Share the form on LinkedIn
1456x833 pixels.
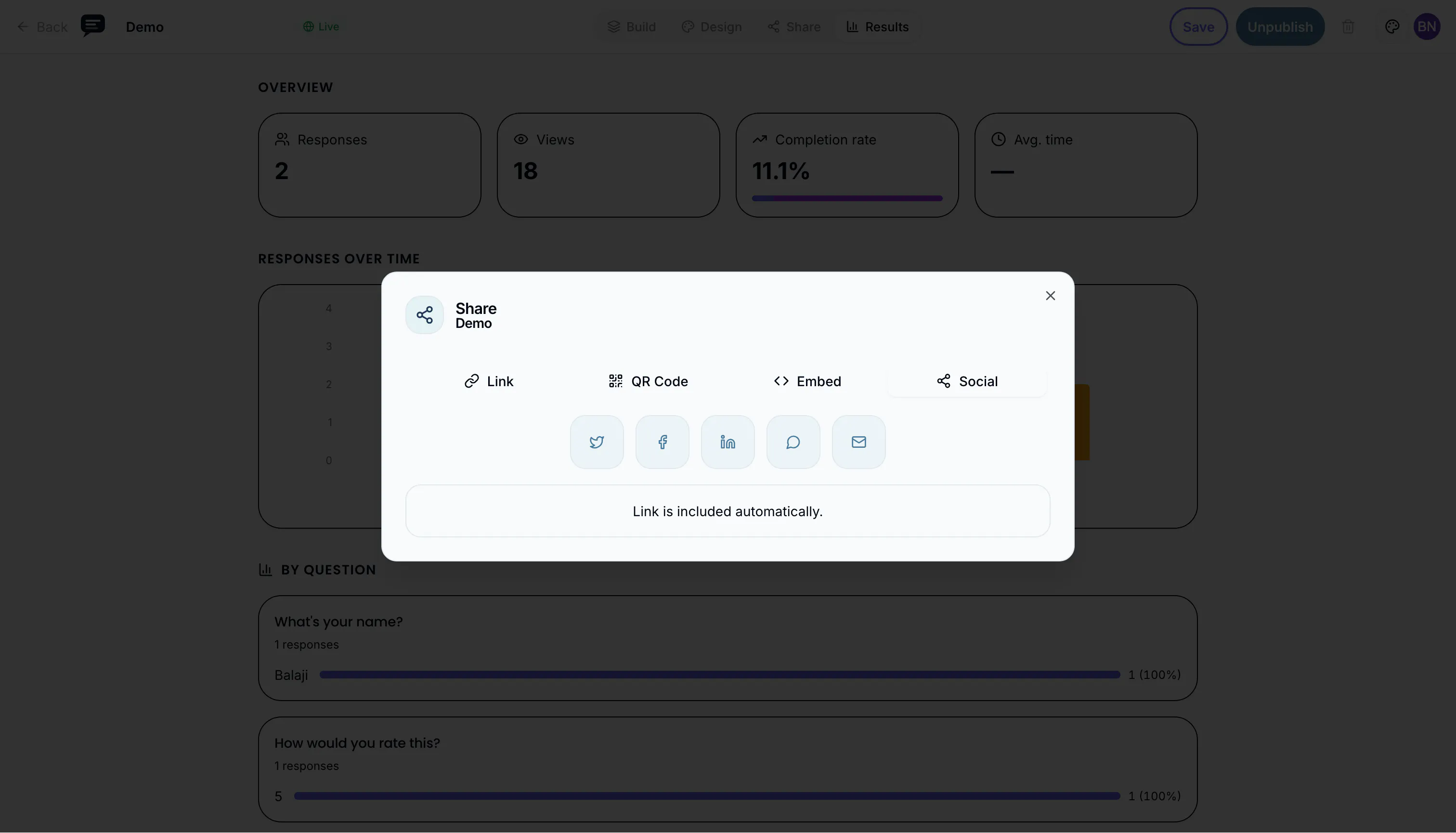pyautogui.click(x=728, y=442)
